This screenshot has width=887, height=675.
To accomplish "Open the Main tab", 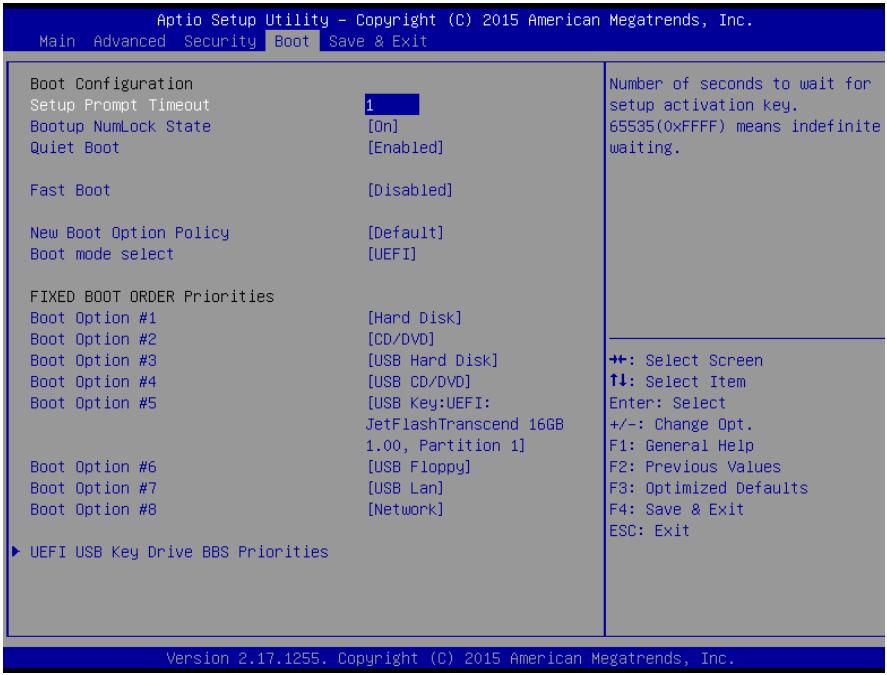I will 57,41.
